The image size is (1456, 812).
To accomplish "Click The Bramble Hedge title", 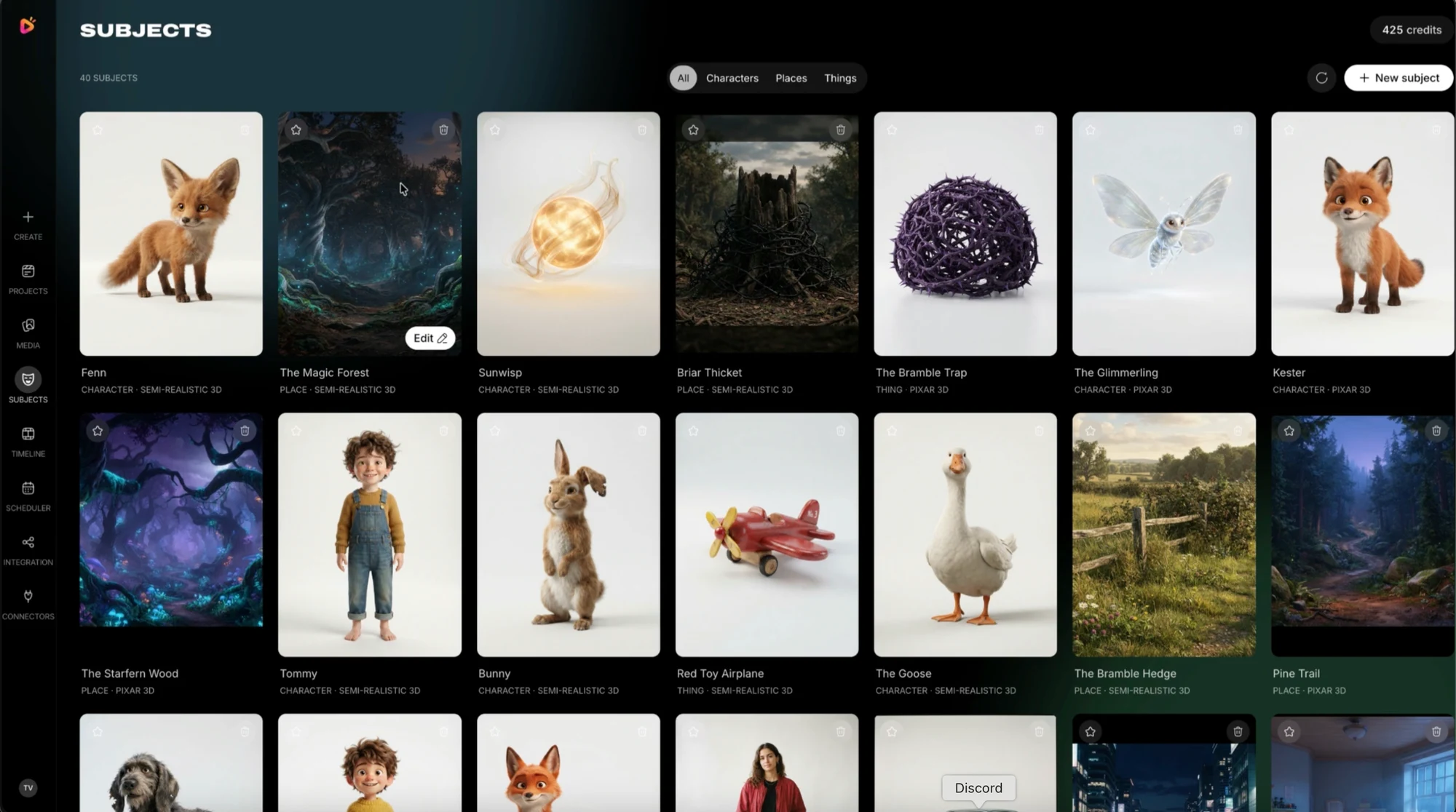I will click(x=1125, y=674).
